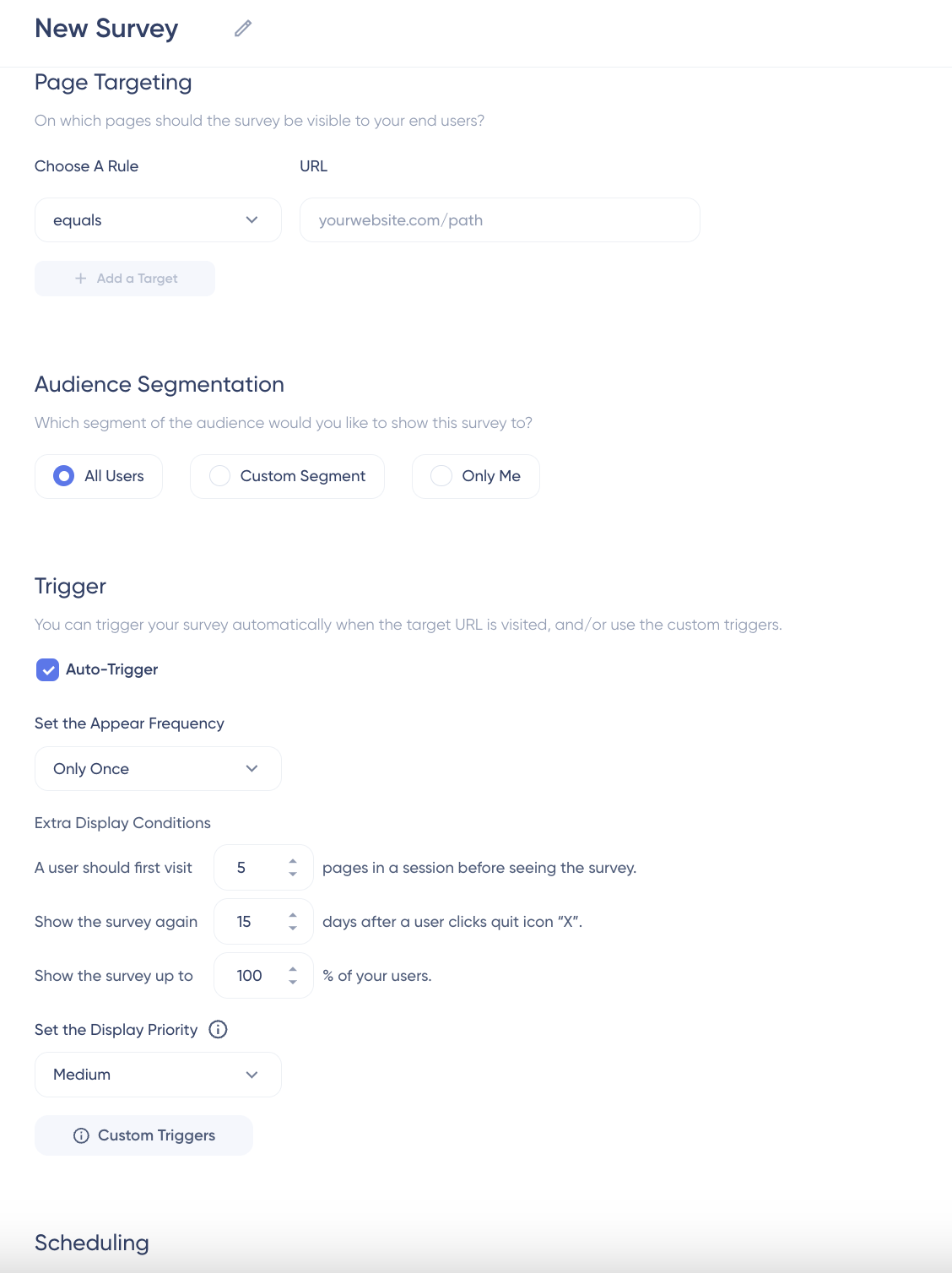Click 'A user should first visit' text

113,868
